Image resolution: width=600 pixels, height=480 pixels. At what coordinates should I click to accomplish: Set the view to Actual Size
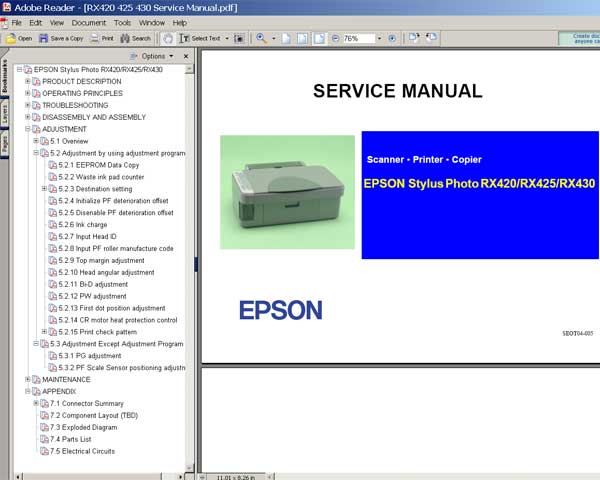(286, 38)
